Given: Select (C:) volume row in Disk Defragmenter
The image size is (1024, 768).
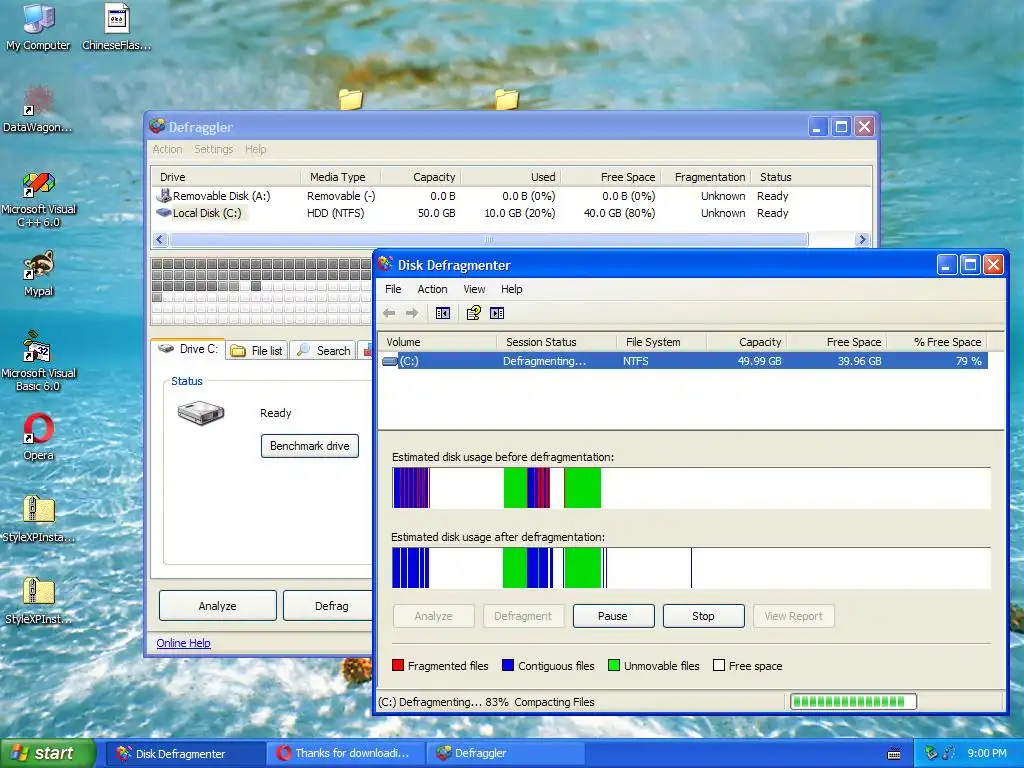Looking at the screenshot, I should [x=683, y=360].
